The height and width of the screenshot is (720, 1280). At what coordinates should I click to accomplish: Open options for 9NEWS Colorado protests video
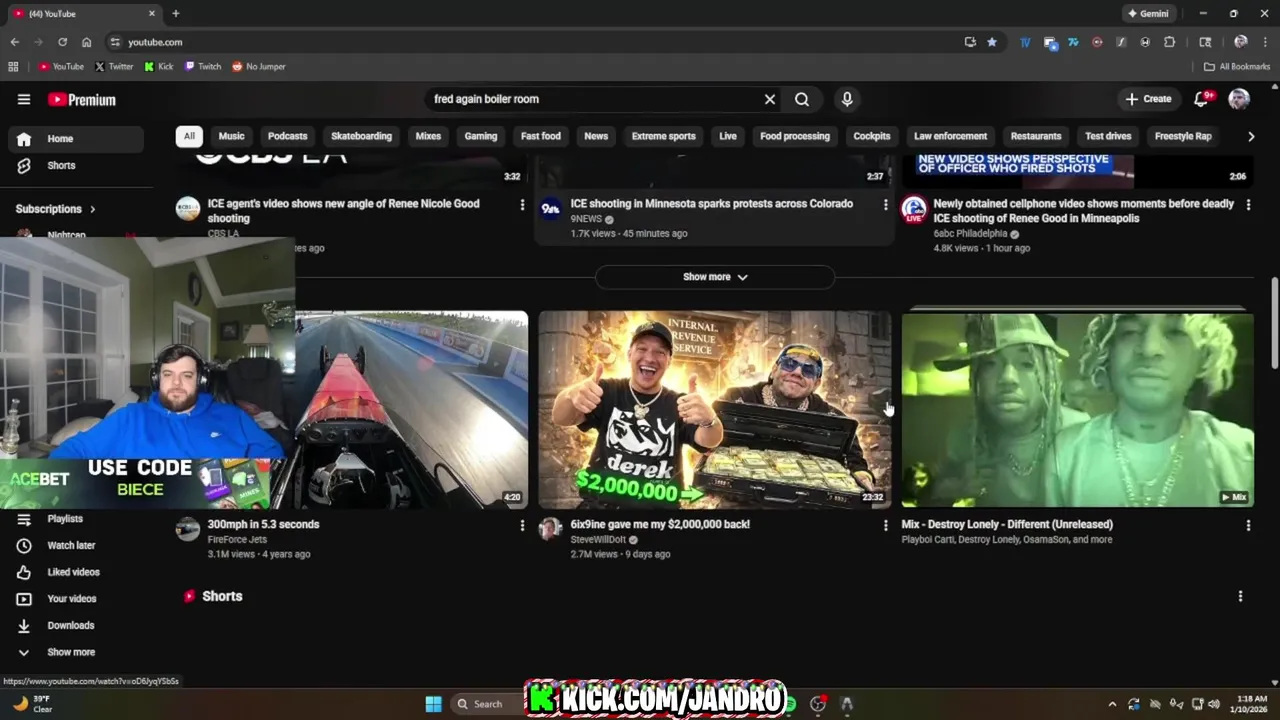tap(885, 204)
